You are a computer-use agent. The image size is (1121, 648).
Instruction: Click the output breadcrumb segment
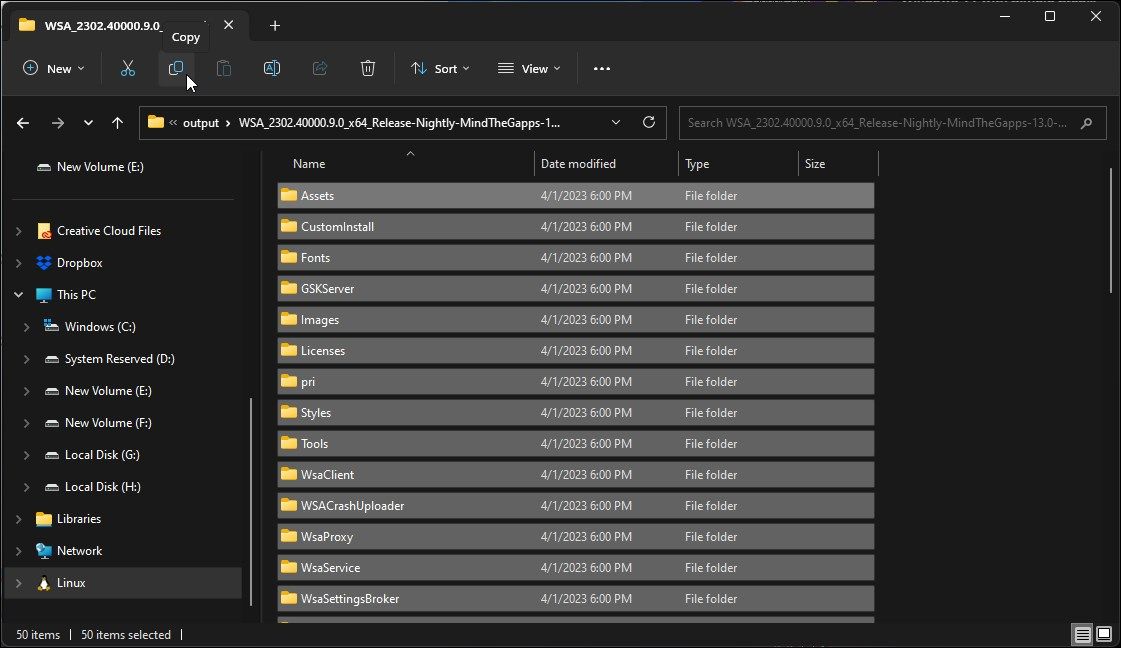point(201,123)
